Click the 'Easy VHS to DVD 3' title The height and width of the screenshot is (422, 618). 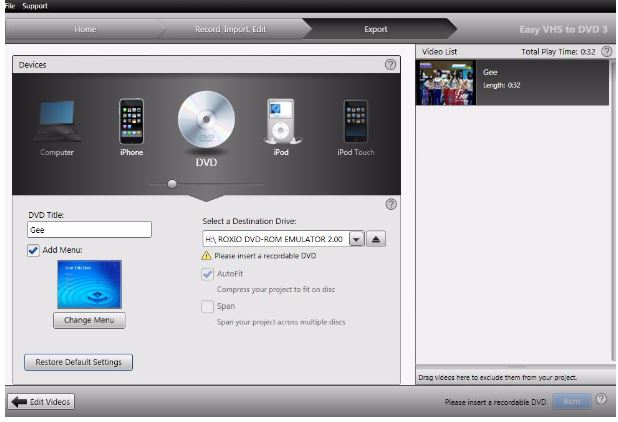[563, 30]
